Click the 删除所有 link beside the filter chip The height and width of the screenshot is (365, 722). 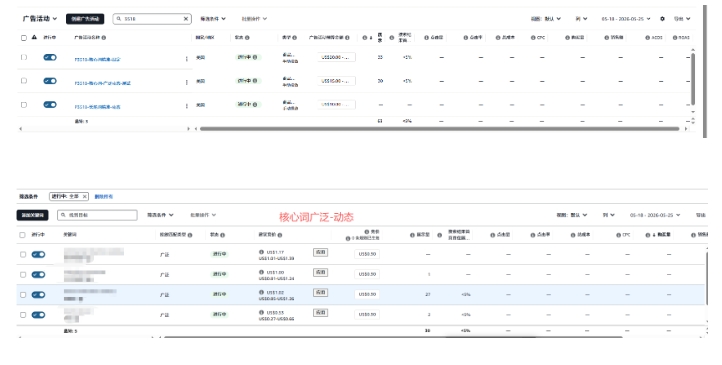point(104,197)
